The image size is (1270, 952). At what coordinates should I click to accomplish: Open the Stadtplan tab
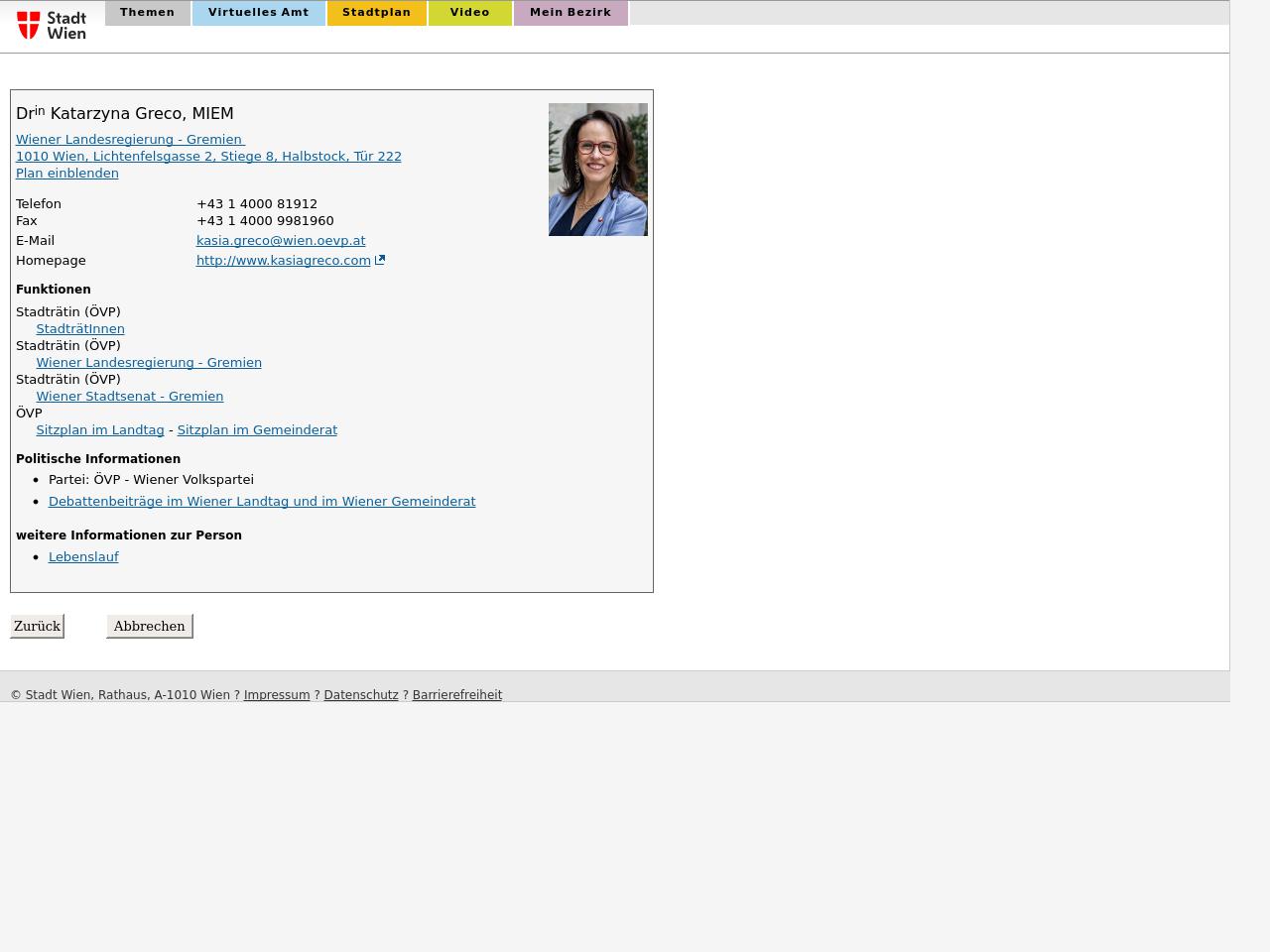coord(376,13)
